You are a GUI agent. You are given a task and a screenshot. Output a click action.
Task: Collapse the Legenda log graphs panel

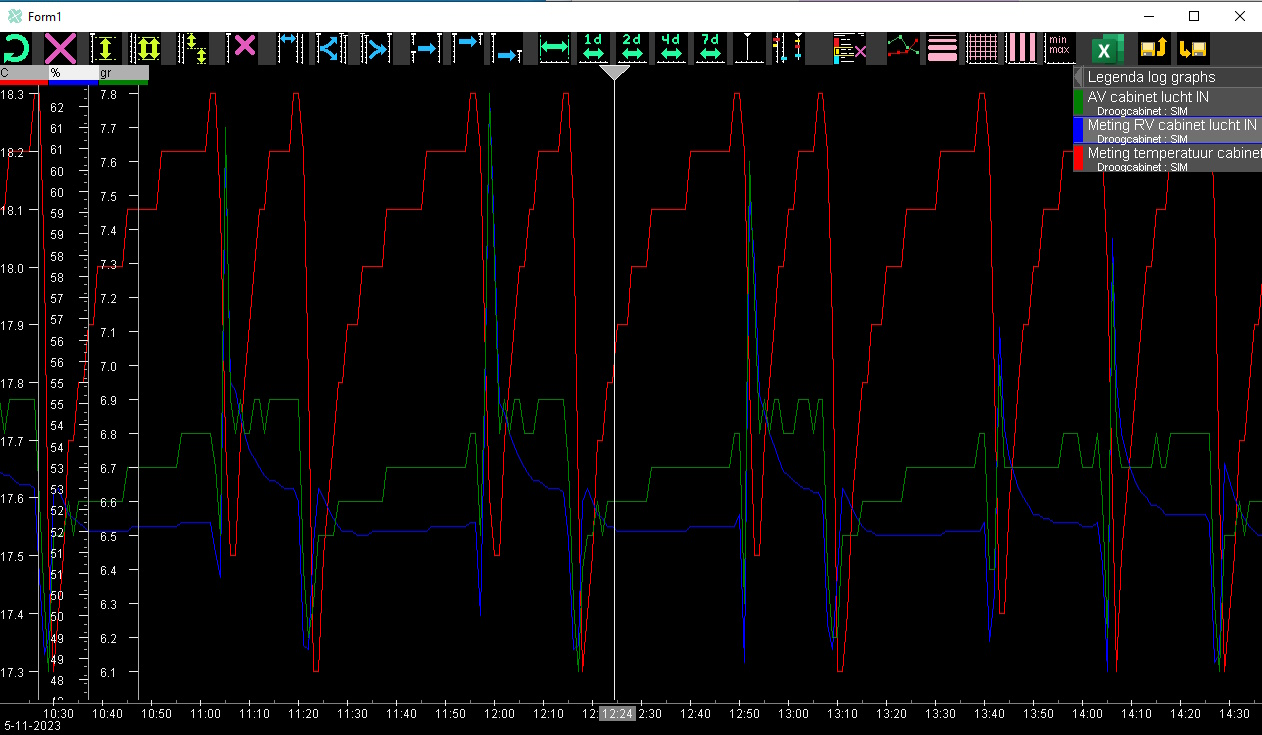1078,77
